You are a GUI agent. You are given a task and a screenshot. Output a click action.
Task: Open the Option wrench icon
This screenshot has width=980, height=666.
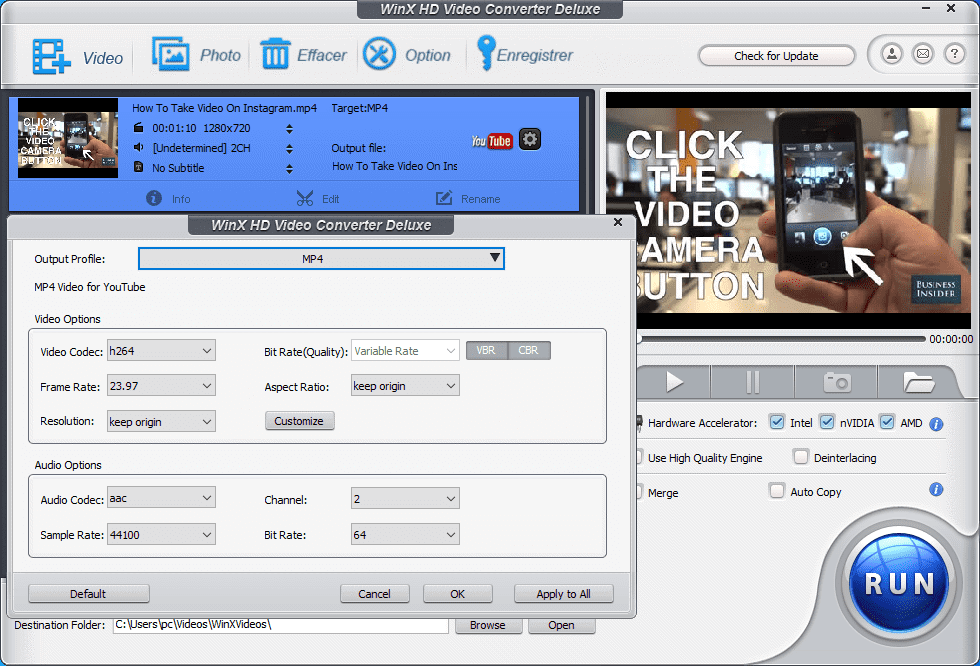coord(379,54)
